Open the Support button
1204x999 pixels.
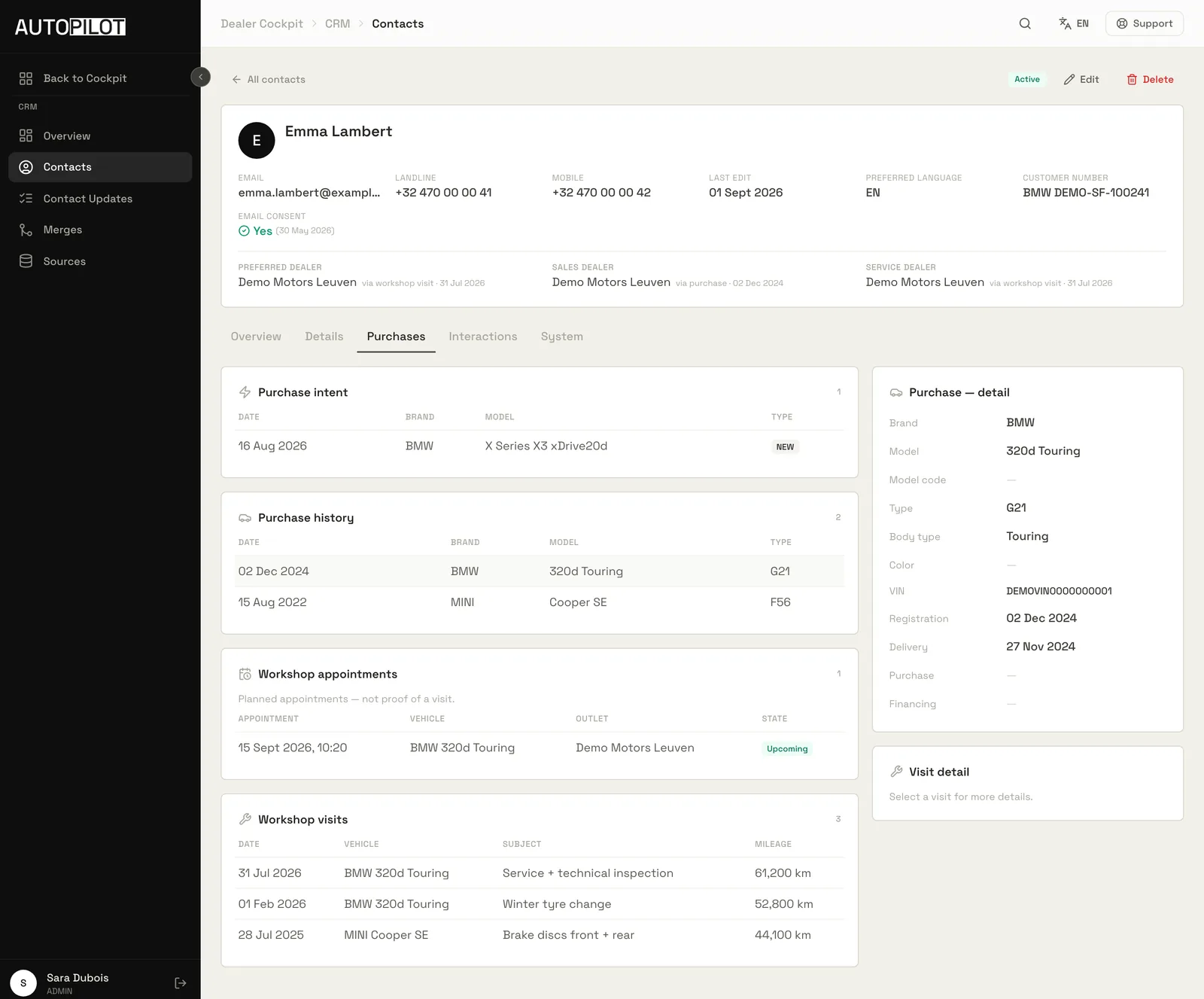click(x=1144, y=23)
